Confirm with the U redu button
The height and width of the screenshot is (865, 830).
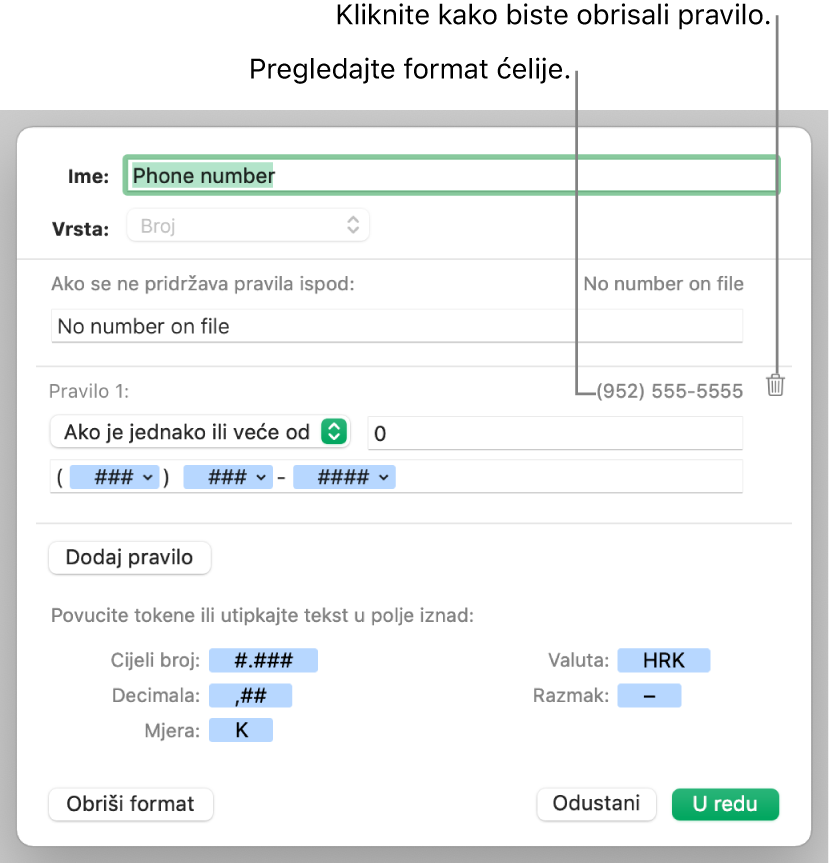725,804
